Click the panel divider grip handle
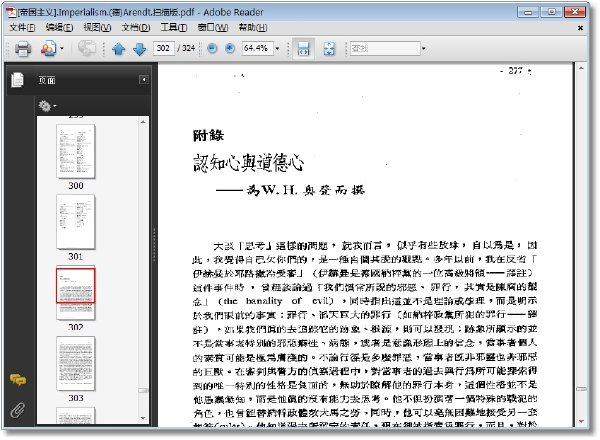Image resolution: width=600 pixels, height=440 pixels. [154, 245]
